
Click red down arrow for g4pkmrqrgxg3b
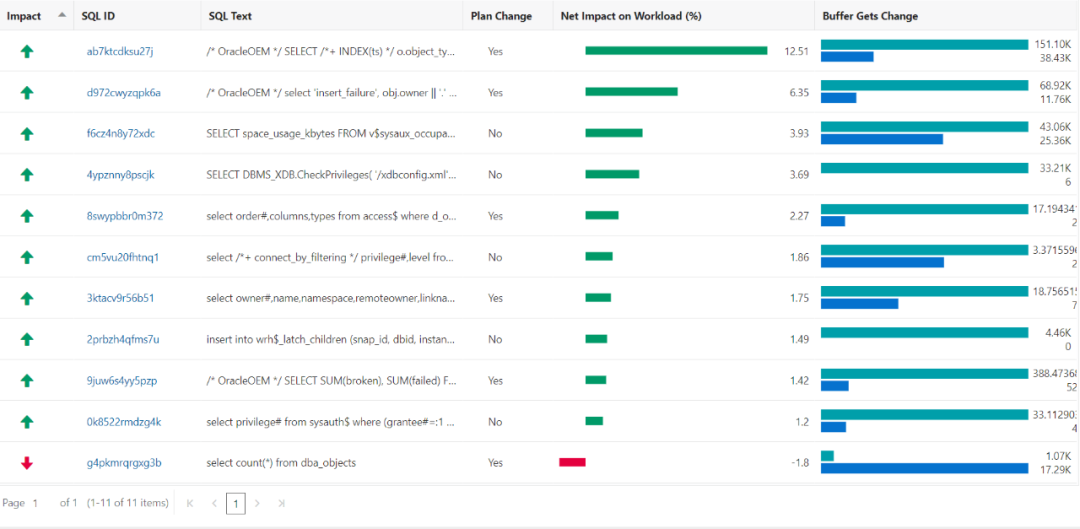pyautogui.click(x=27, y=463)
